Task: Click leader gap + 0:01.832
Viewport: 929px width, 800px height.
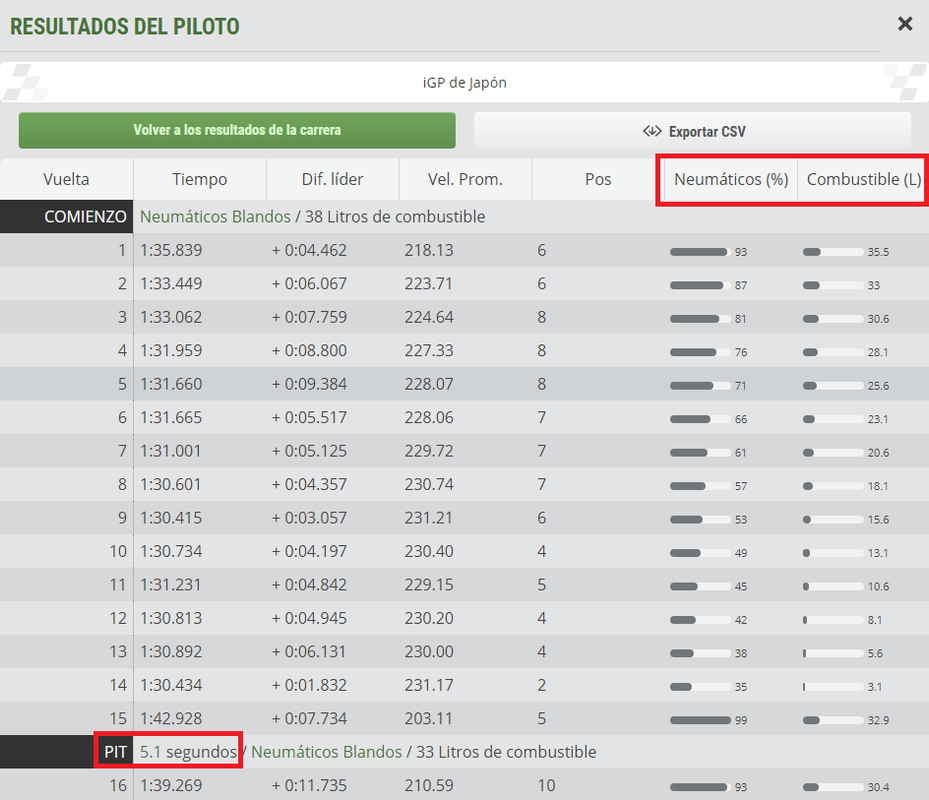Action: (x=309, y=685)
